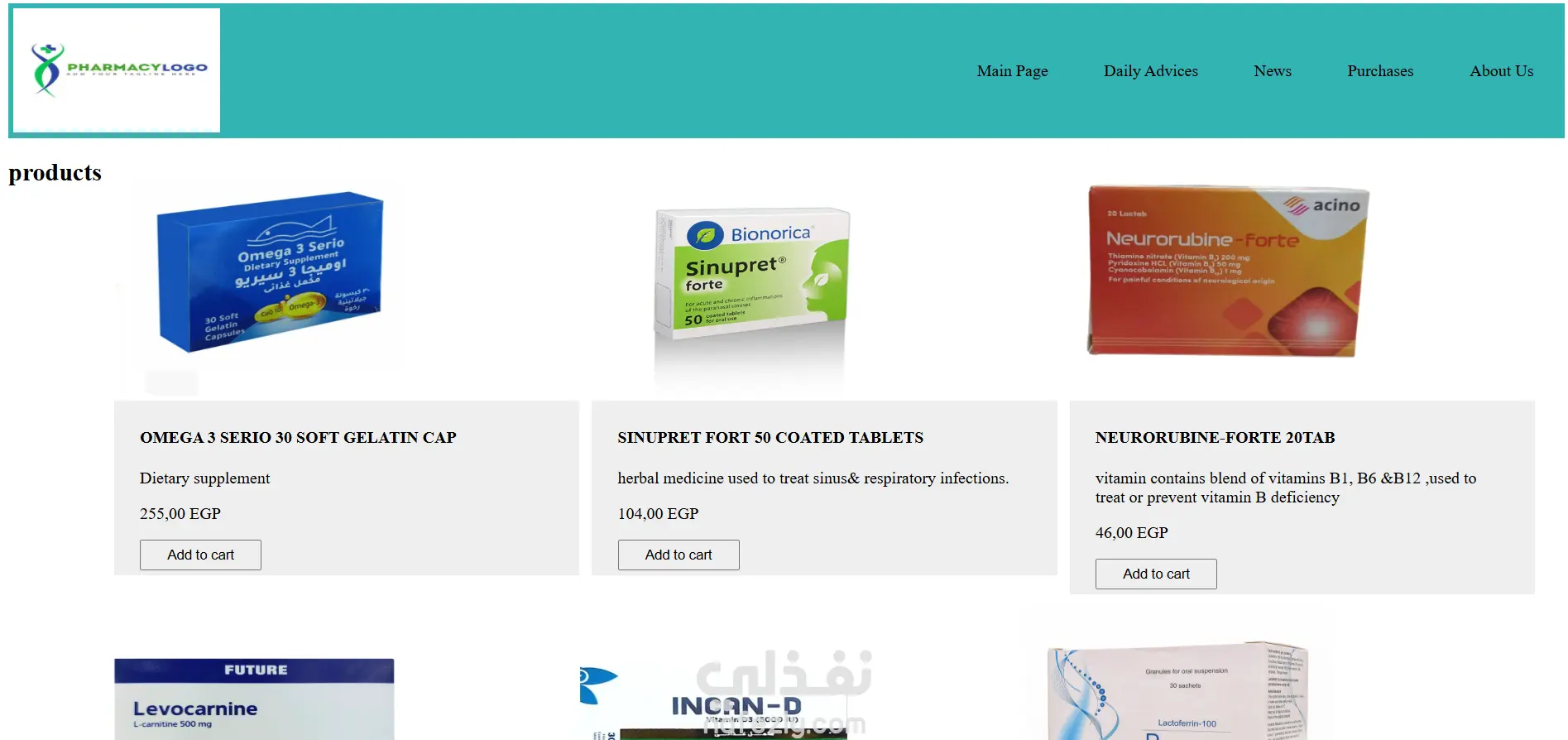
Task: Click the Pharmacy logo image
Action: point(117,70)
